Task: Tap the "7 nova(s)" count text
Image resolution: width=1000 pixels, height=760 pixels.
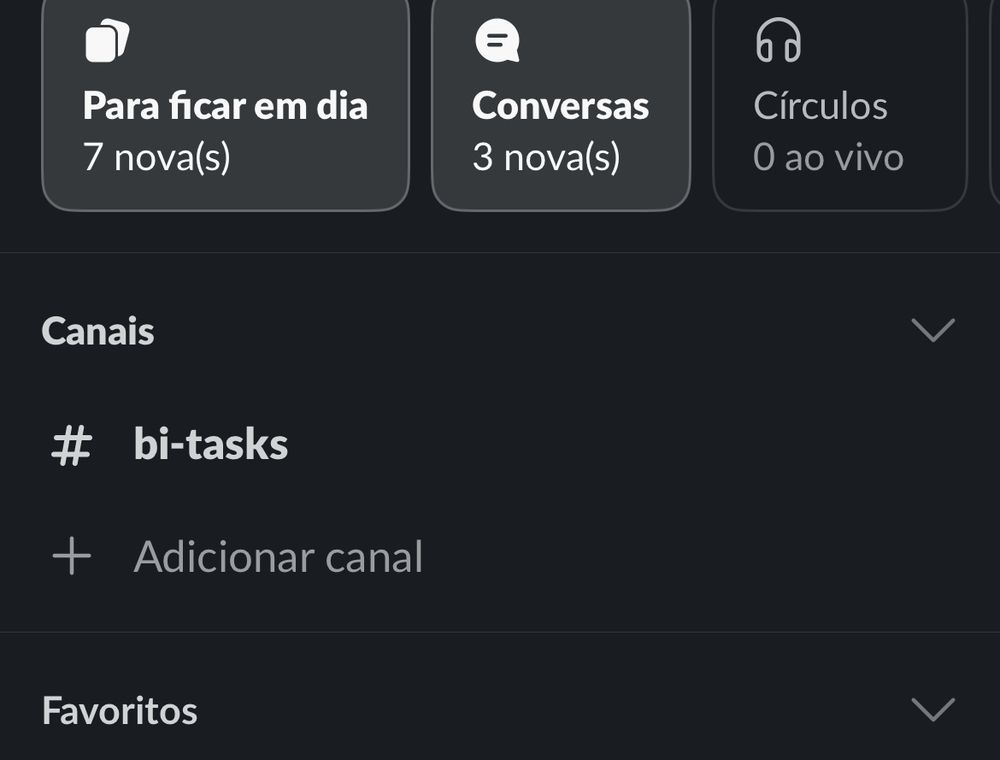Action: pos(156,157)
